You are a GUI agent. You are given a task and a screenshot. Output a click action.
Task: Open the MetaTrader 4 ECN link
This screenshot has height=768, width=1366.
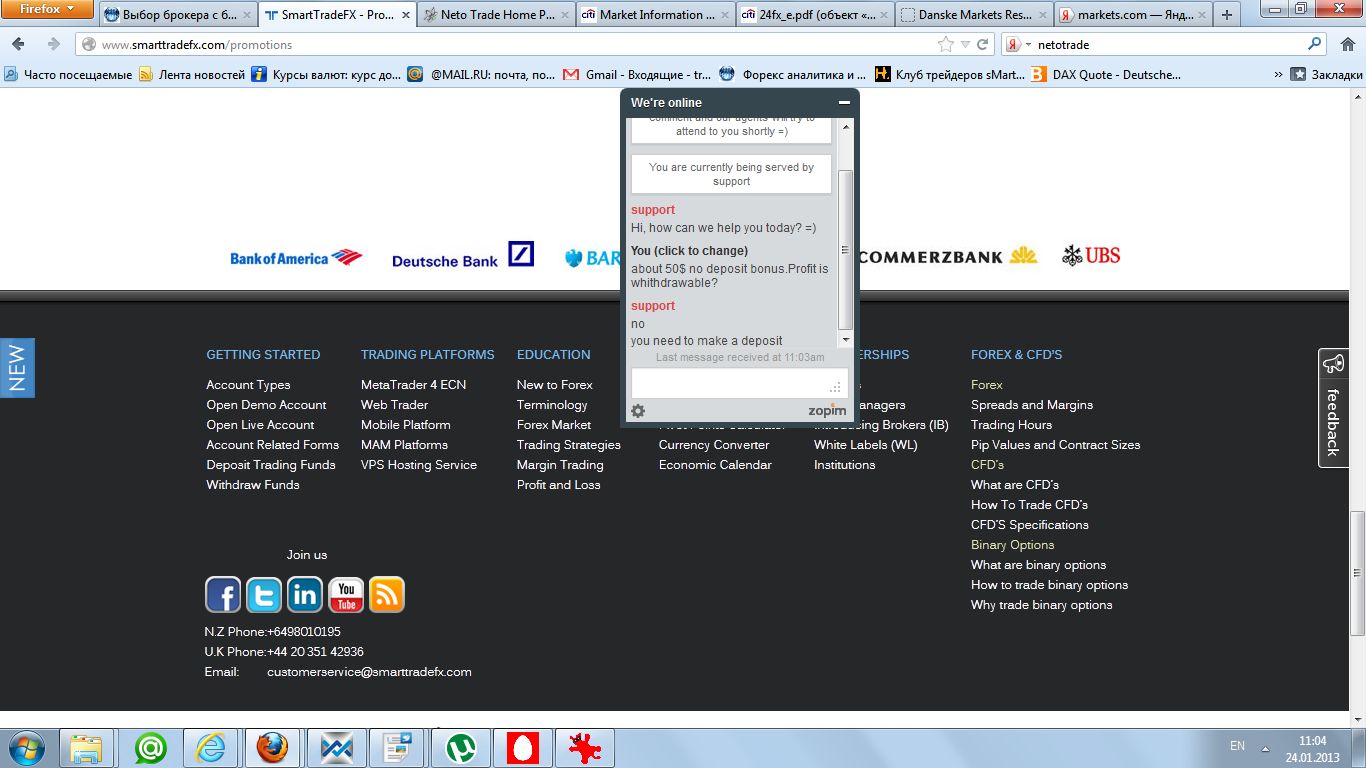413,385
